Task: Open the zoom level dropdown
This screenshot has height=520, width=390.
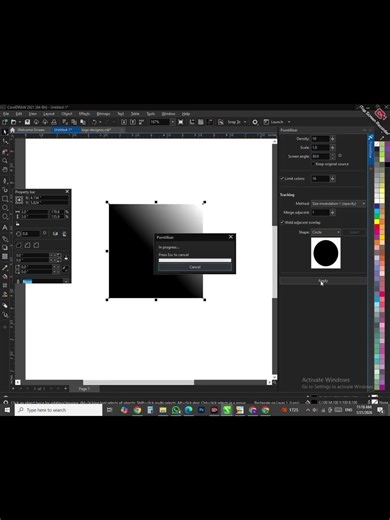Action: 172,122
